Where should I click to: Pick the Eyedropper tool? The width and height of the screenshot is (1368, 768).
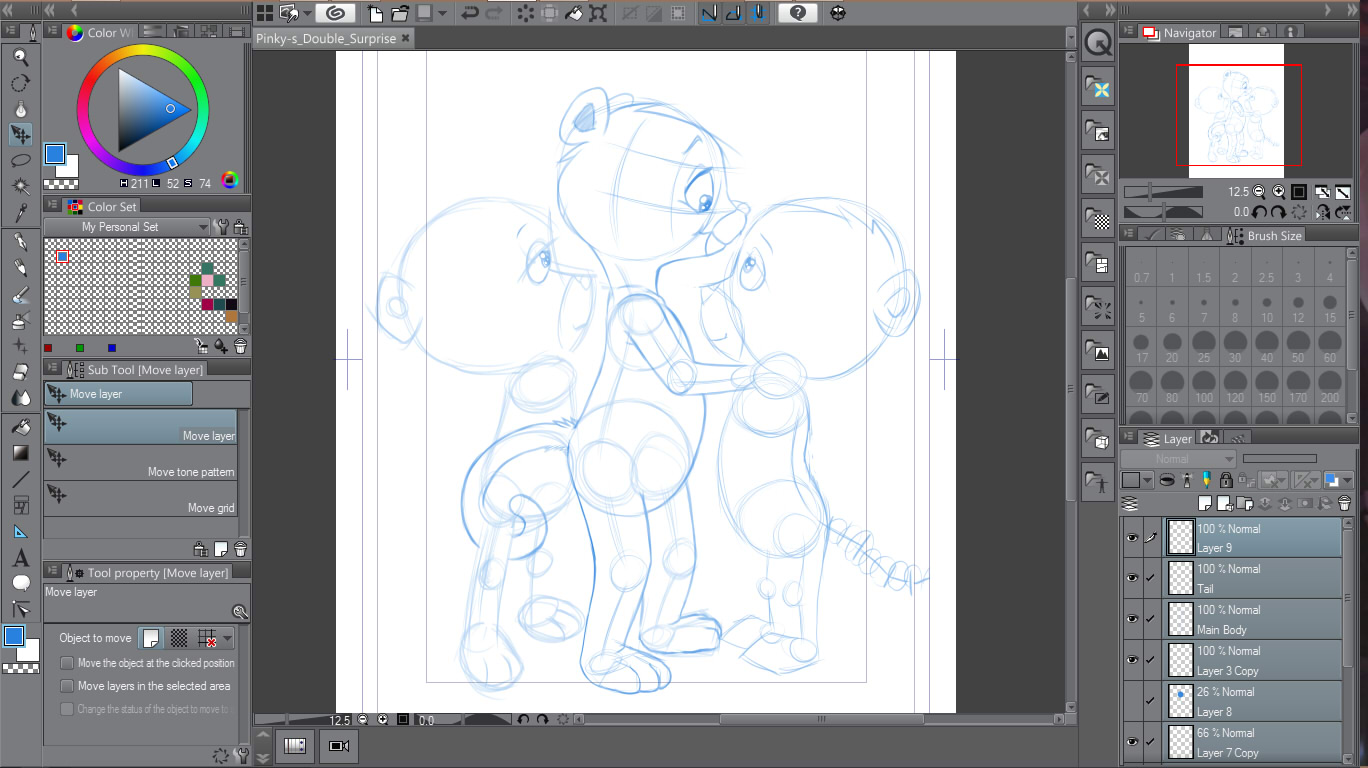20,212
